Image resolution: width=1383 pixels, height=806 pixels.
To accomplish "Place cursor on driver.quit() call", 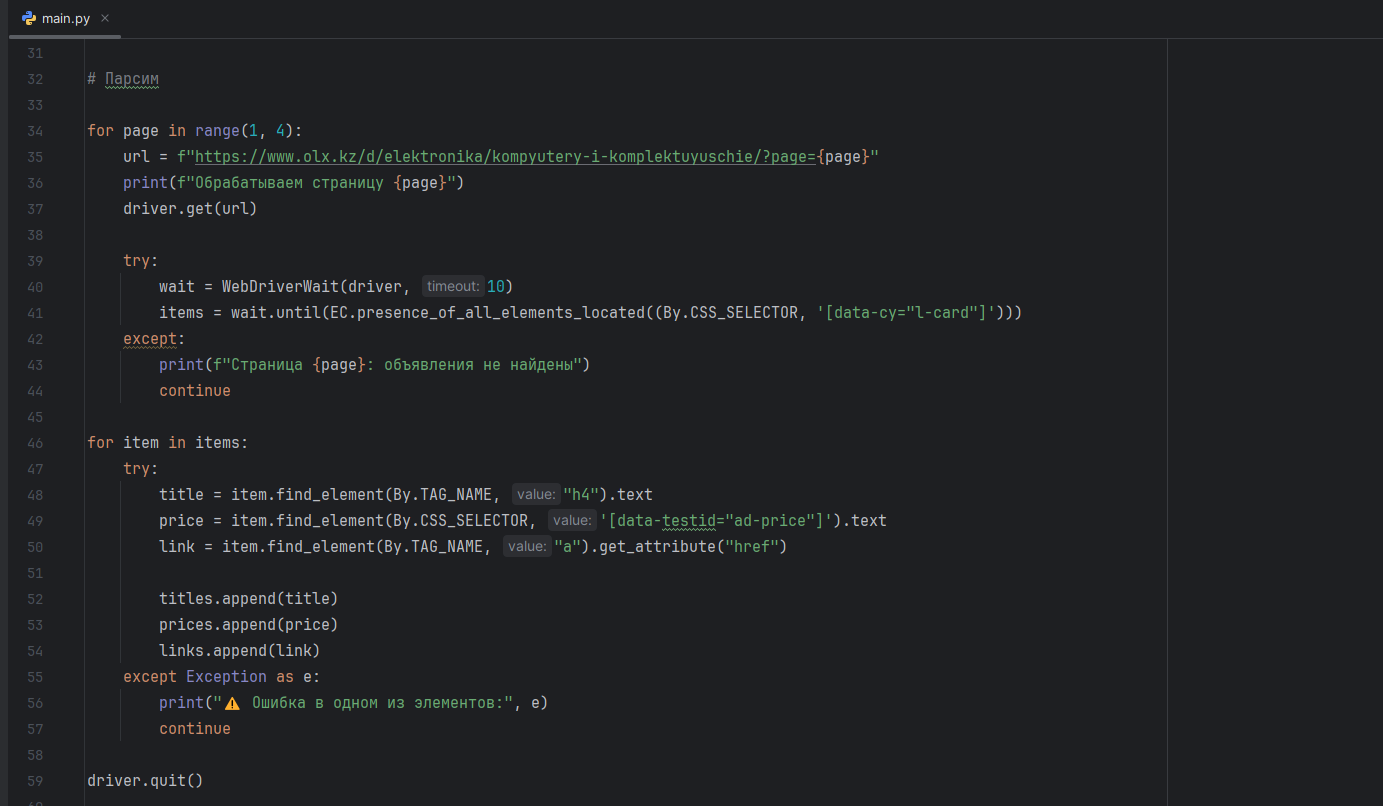I will pyautogui.click(x=145, y=781).
